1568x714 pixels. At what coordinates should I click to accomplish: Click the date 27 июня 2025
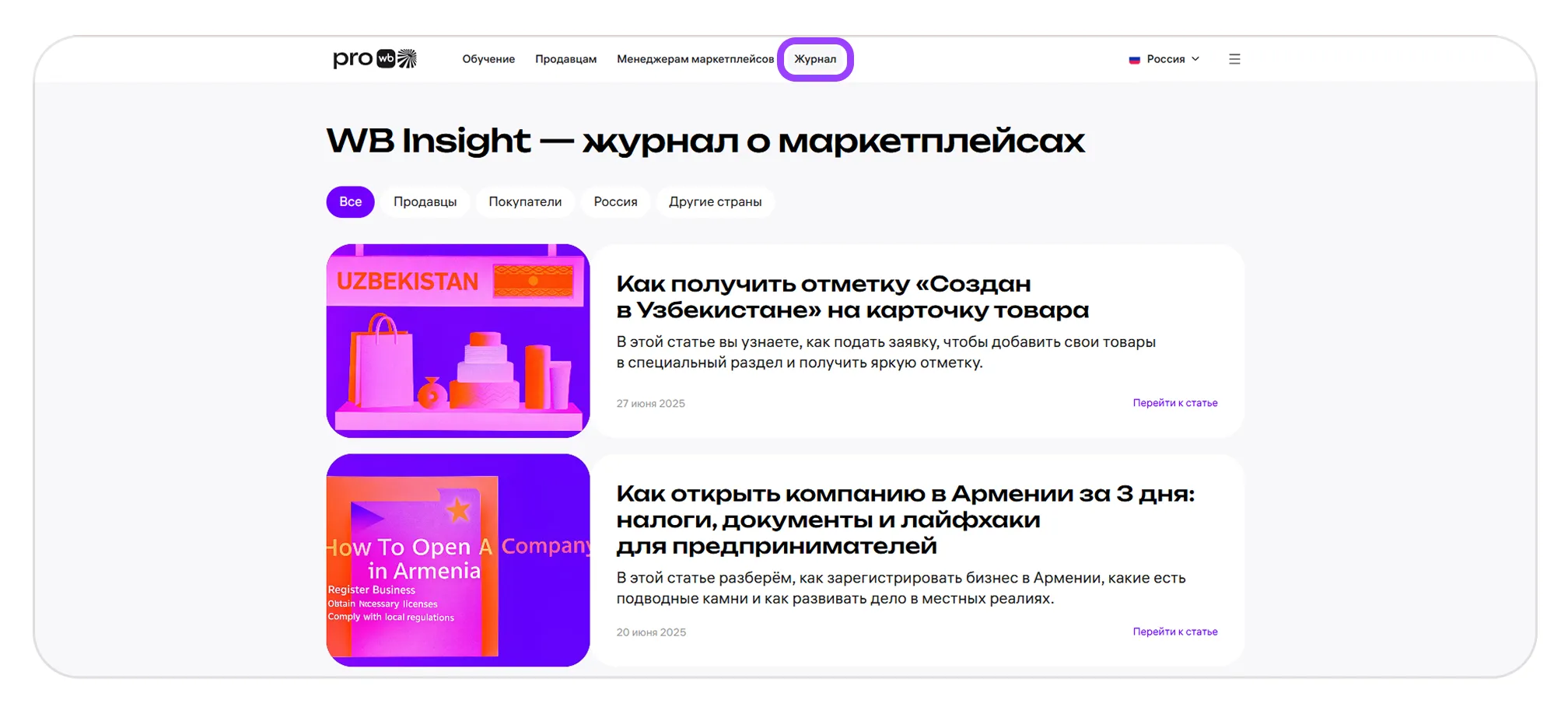(650, 404)
